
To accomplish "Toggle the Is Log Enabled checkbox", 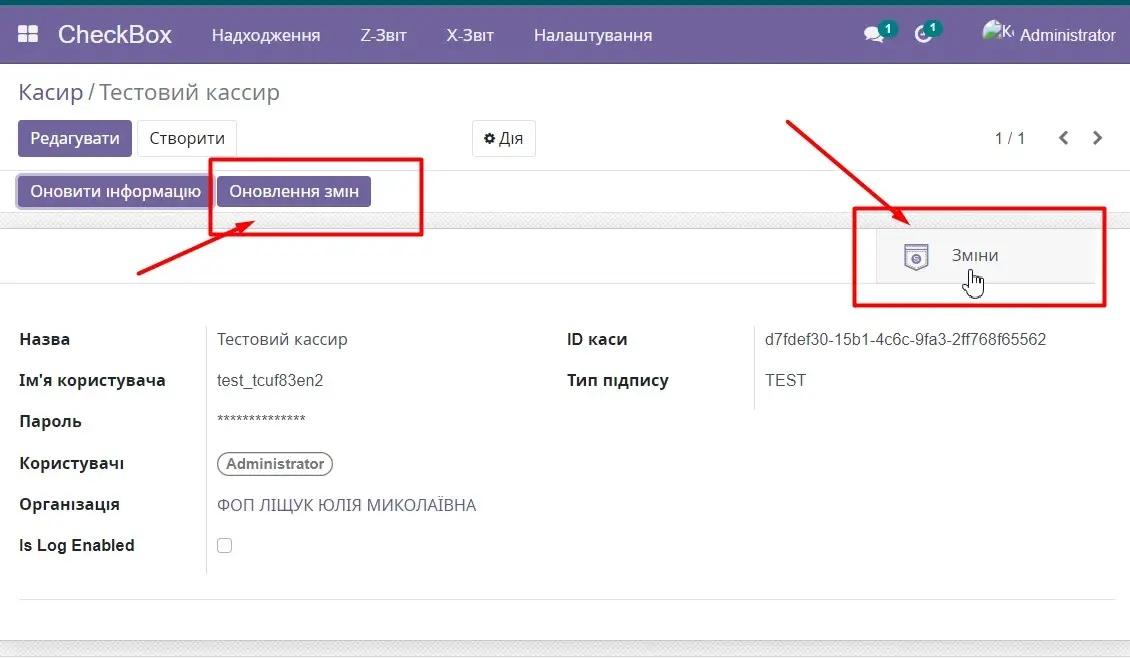I will tap(225, 545).
